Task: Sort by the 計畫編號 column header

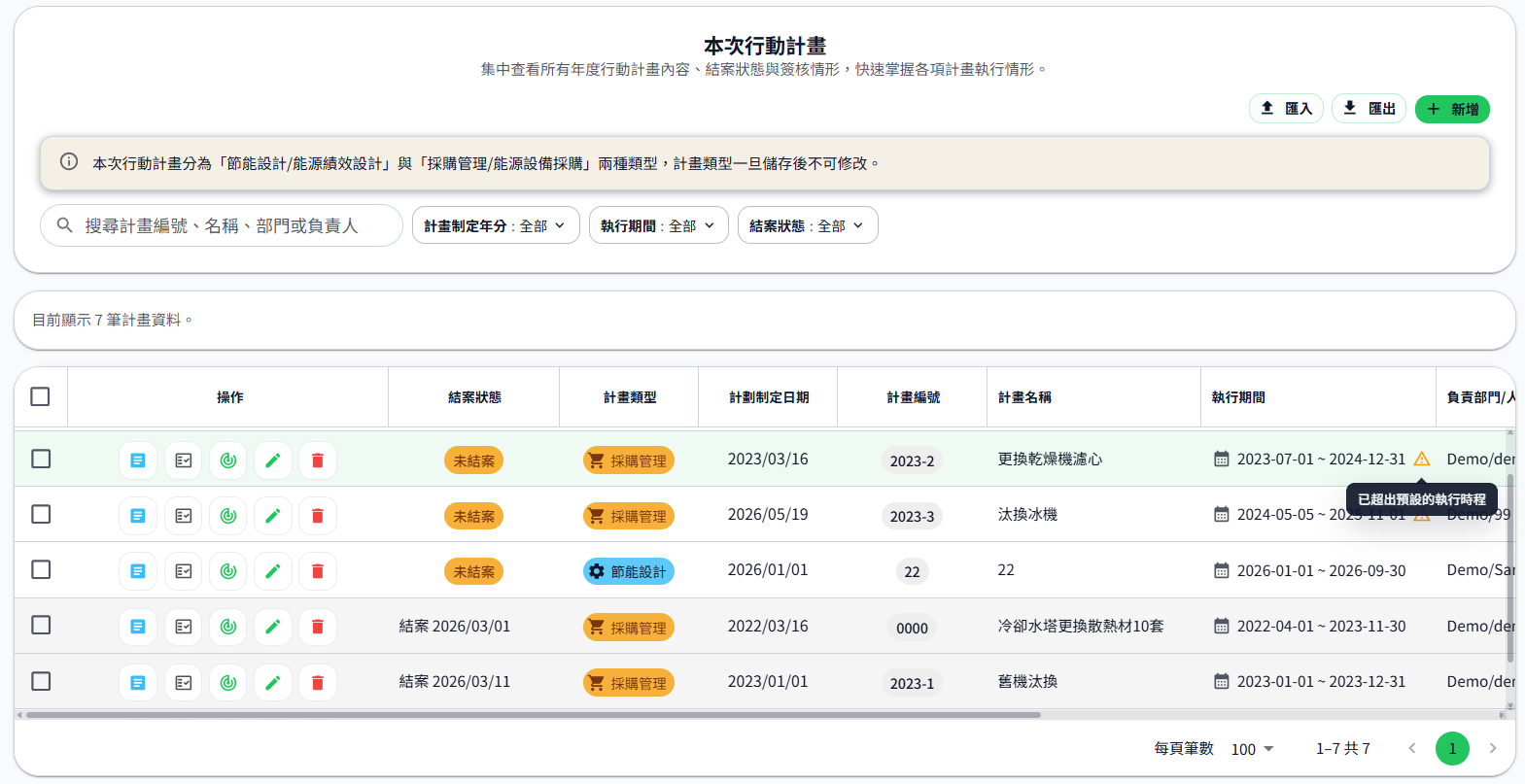Action: point(913,397)
